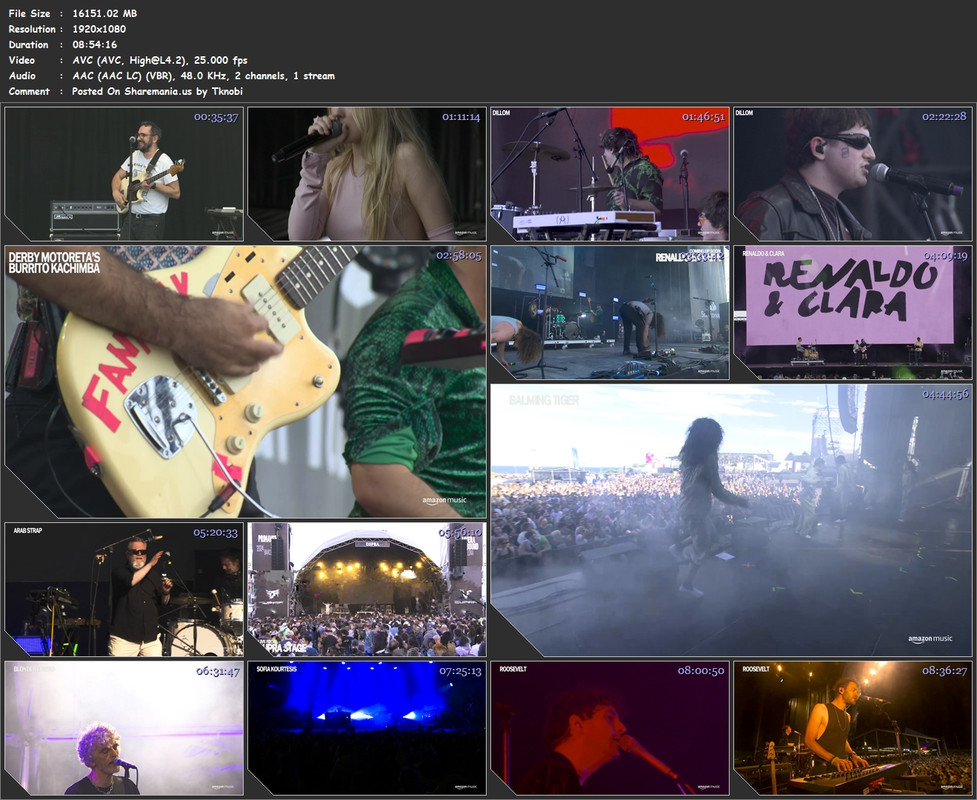Click the amazon music logo in Balming Tiger frame
The height and width of the screenshot is (800, 977).
point(930,639)
